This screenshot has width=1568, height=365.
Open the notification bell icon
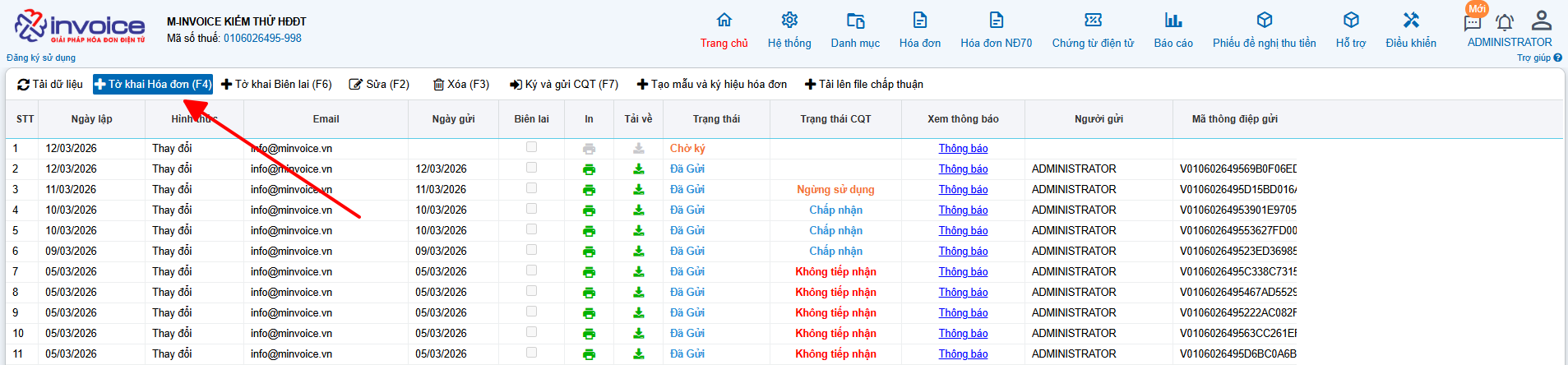click(x=1504, y=22)
